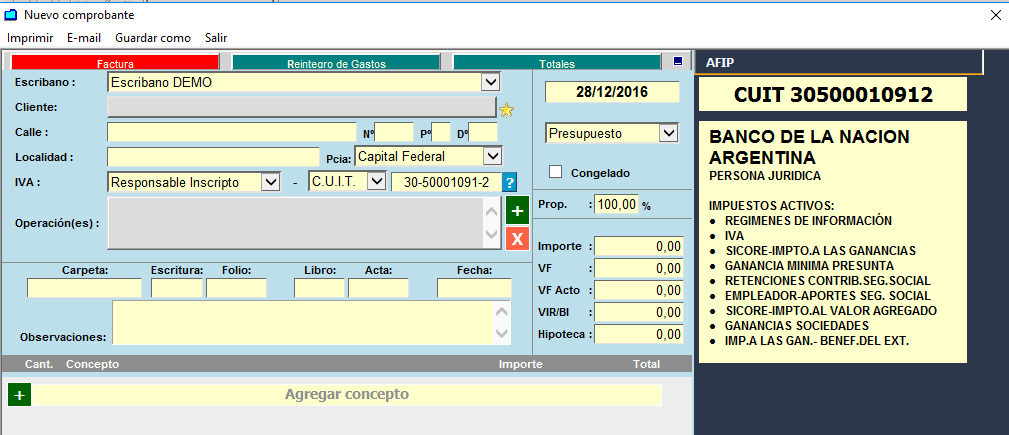Click the Prop. percentage field 100,00
Image resolution: width=1009 pixels, height=435 pixels.
pyautogui.click(x=616, y=205)
